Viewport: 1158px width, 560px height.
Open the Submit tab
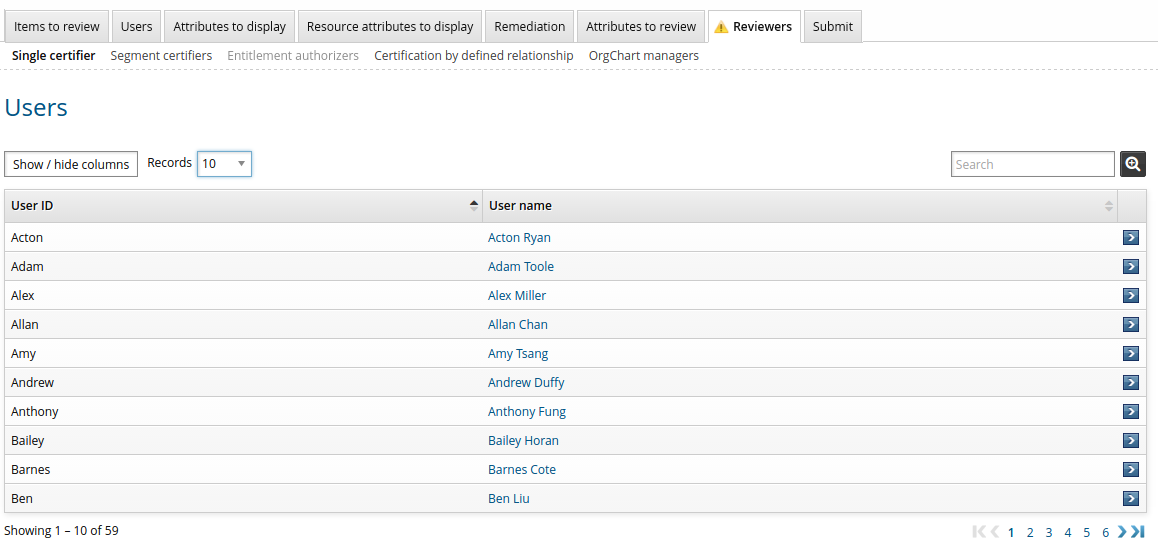[832, 27]
